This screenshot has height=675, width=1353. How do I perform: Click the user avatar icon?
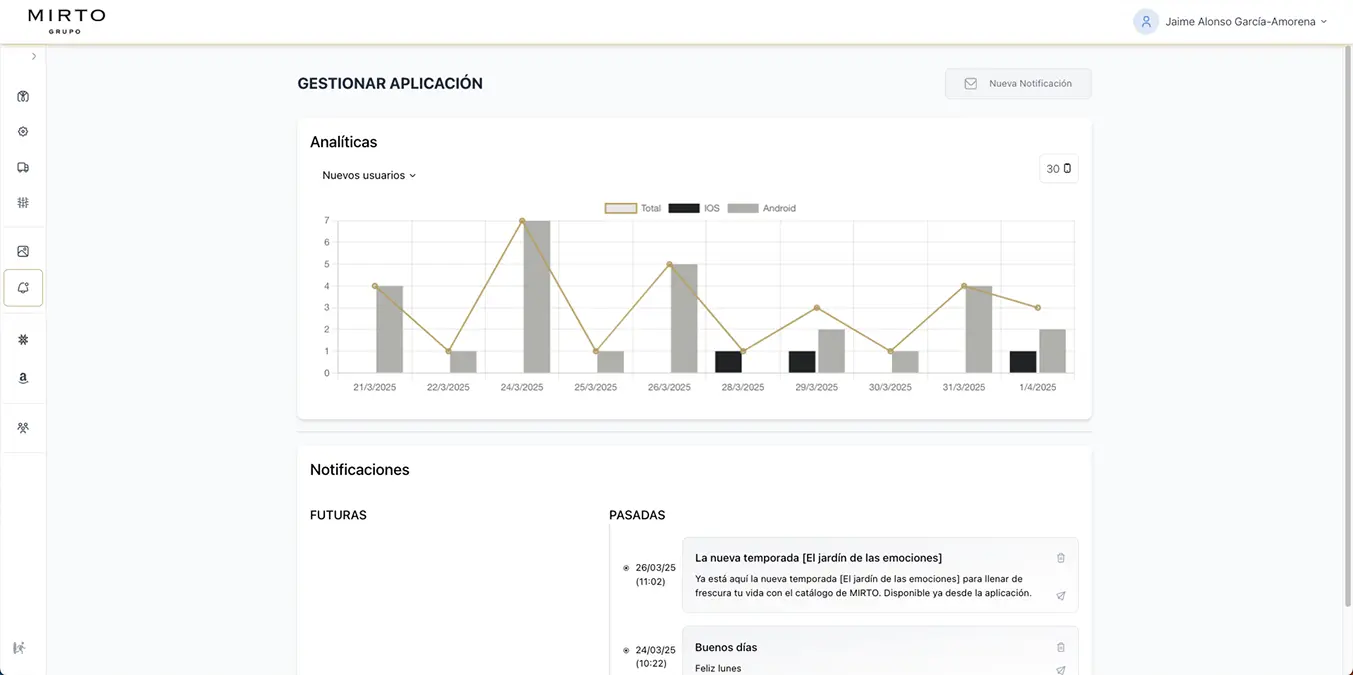point(1146,21)
